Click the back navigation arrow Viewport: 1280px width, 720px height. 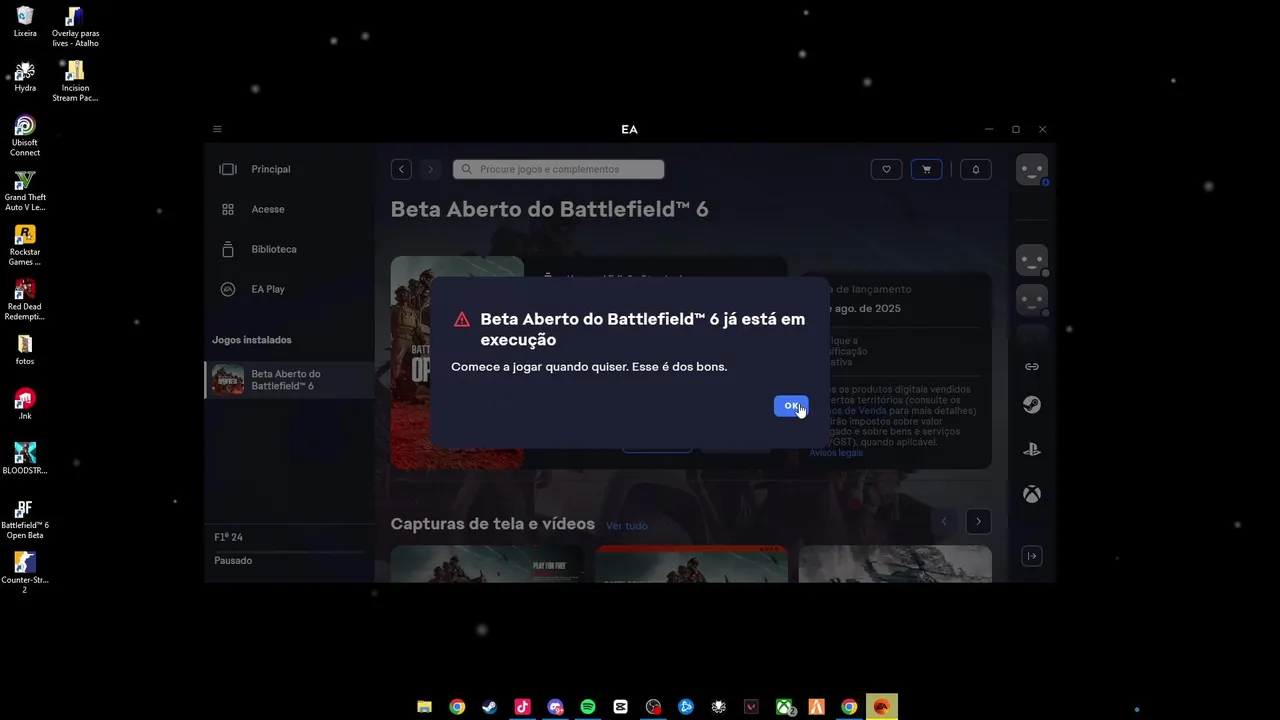pos(401,169)
